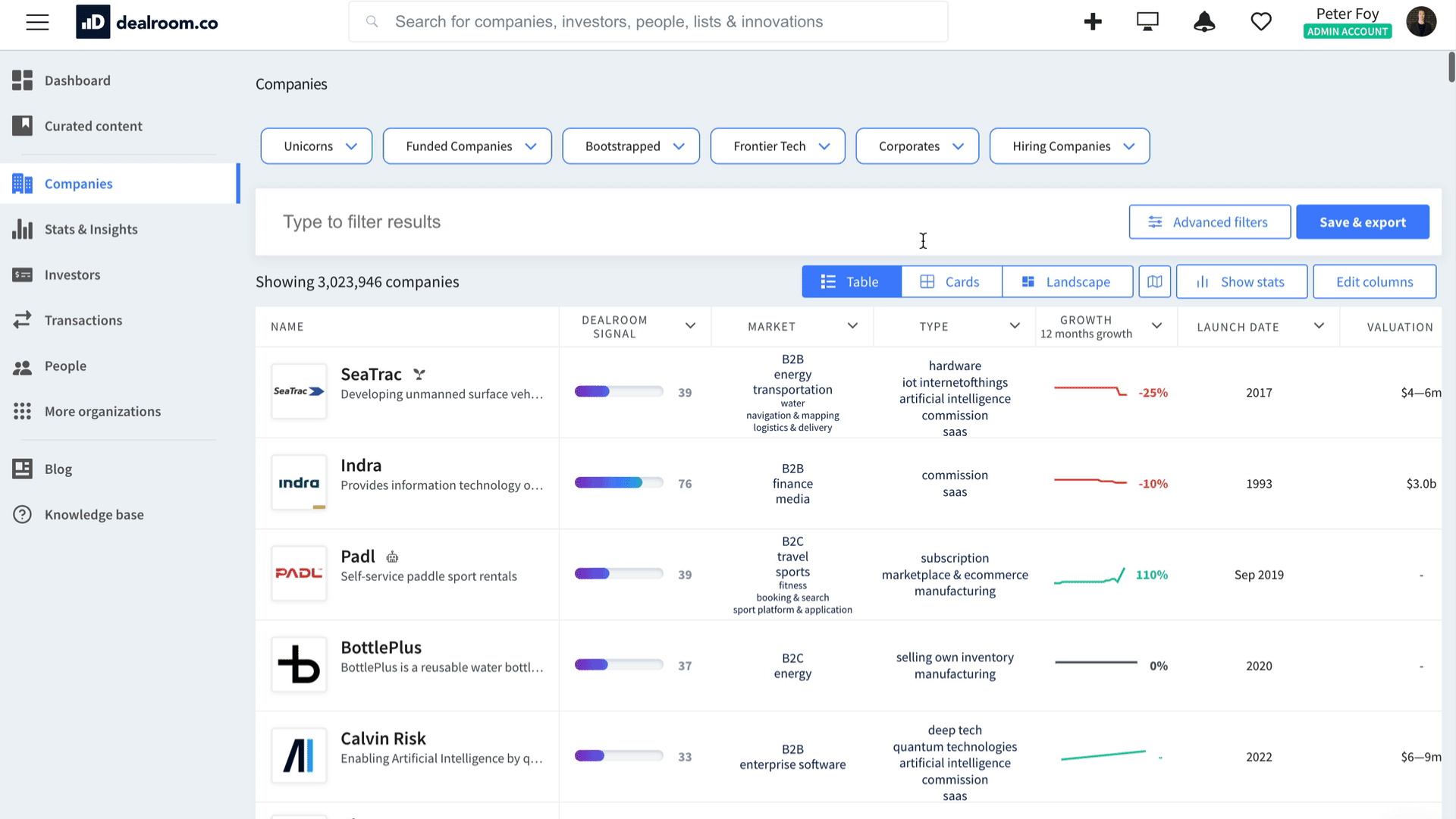Image resolution: width=1456 pixels, height=819 pixels.
Task: Open the monitor display icon
Action: pos(1147,22)
